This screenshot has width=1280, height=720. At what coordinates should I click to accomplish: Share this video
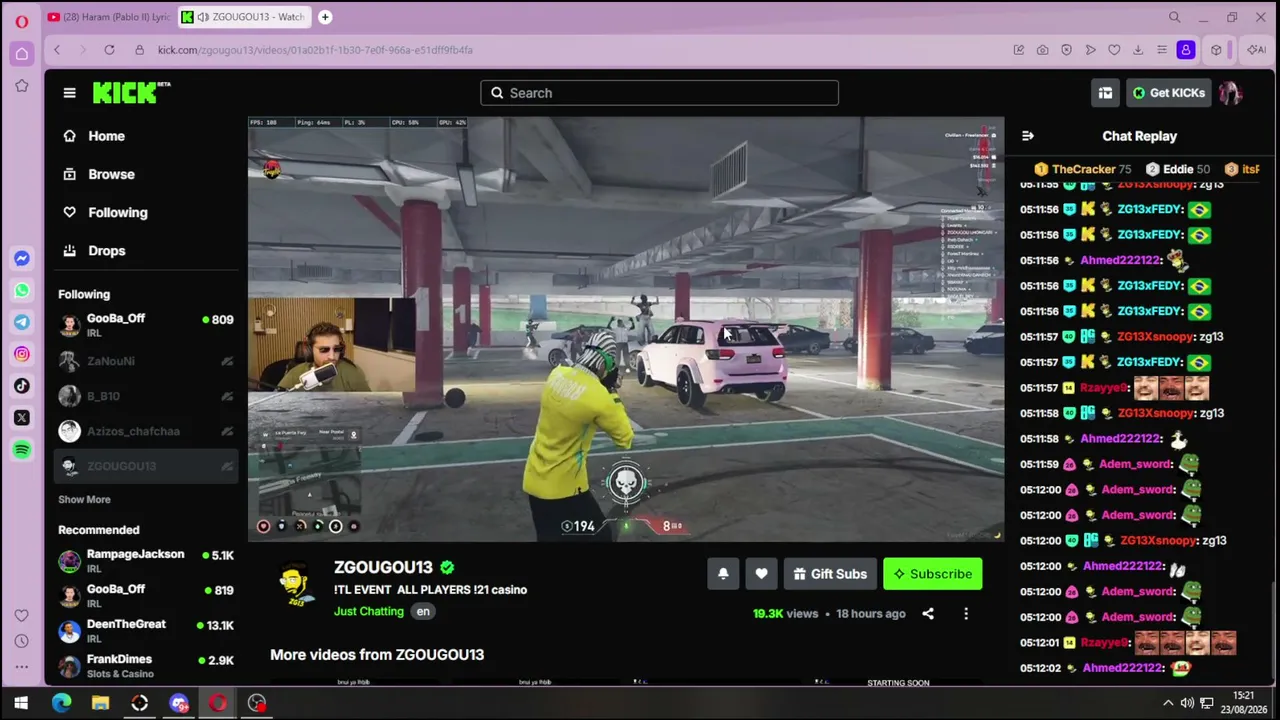point(928,614)
